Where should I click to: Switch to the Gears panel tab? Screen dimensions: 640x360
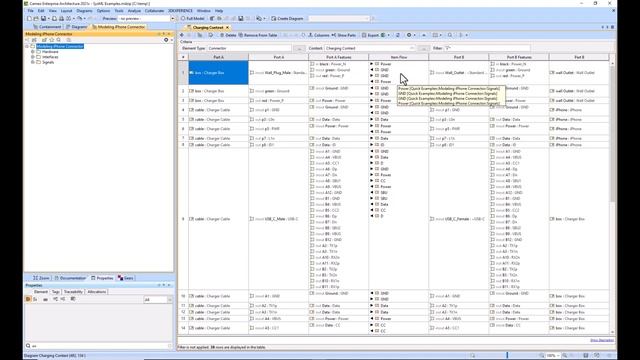pos(126,278)
